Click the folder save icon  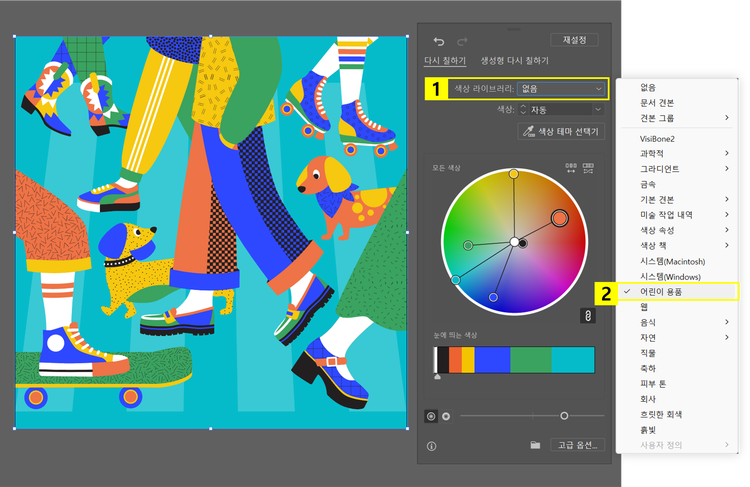coord(535,445)
